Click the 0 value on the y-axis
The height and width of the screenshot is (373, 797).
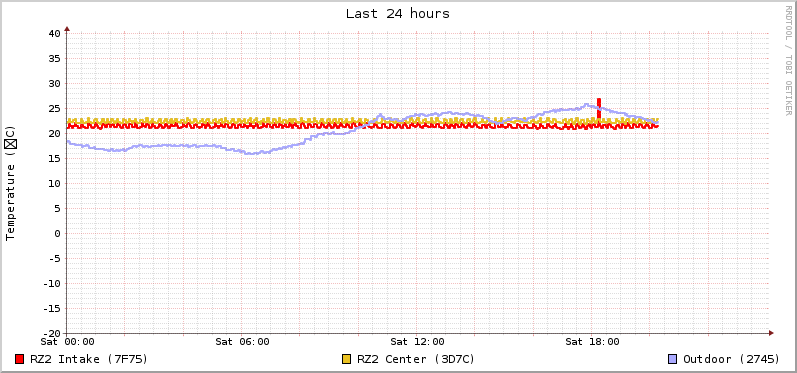coord(57,233)
